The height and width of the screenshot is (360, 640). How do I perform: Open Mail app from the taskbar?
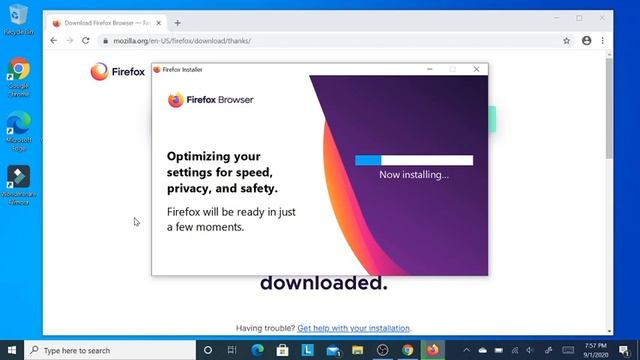point(333,350)
